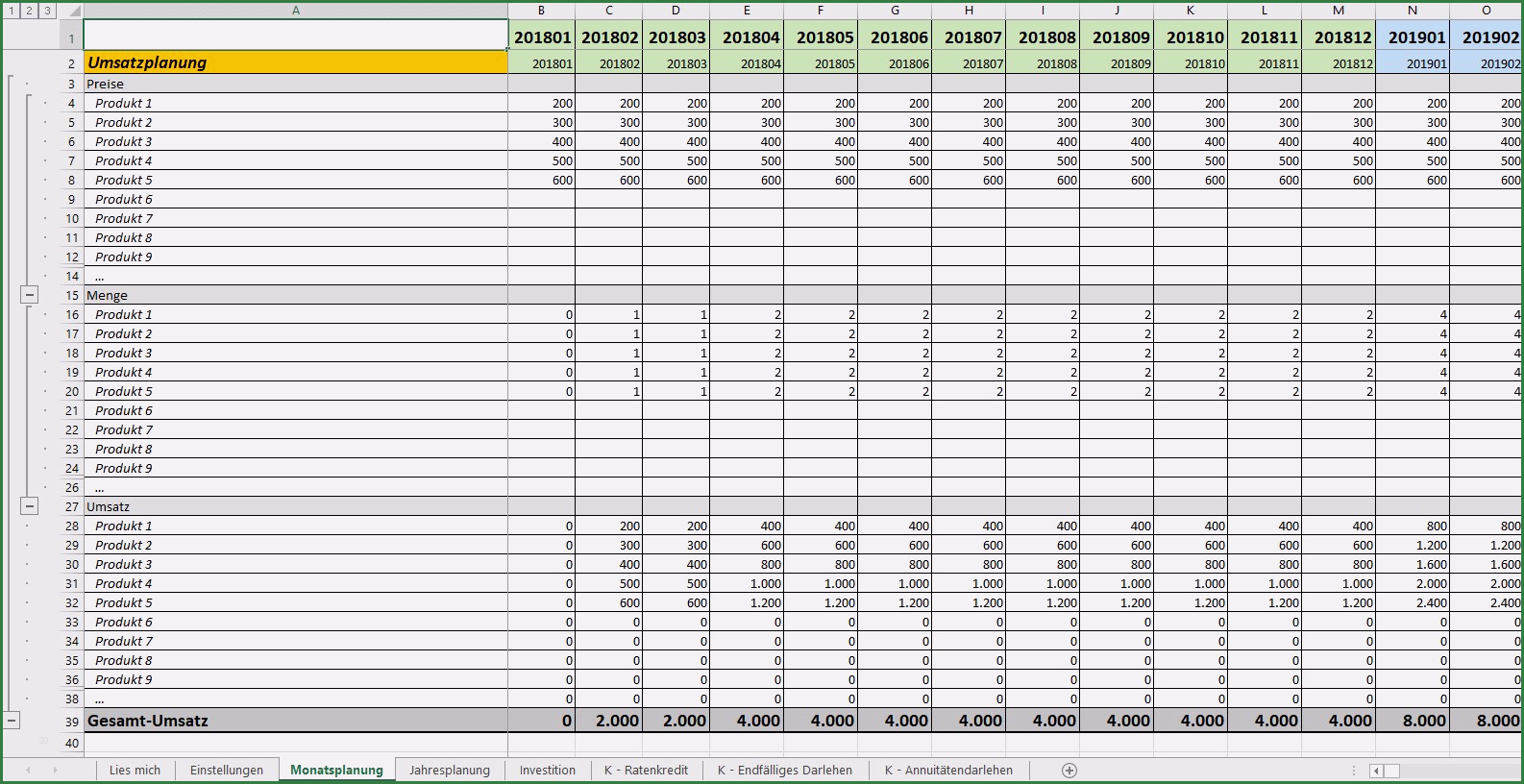This screenshot has width=1524, height=784.
Task: Click the sheet tab scroll-right arrow
Action: tap(55, 771)
